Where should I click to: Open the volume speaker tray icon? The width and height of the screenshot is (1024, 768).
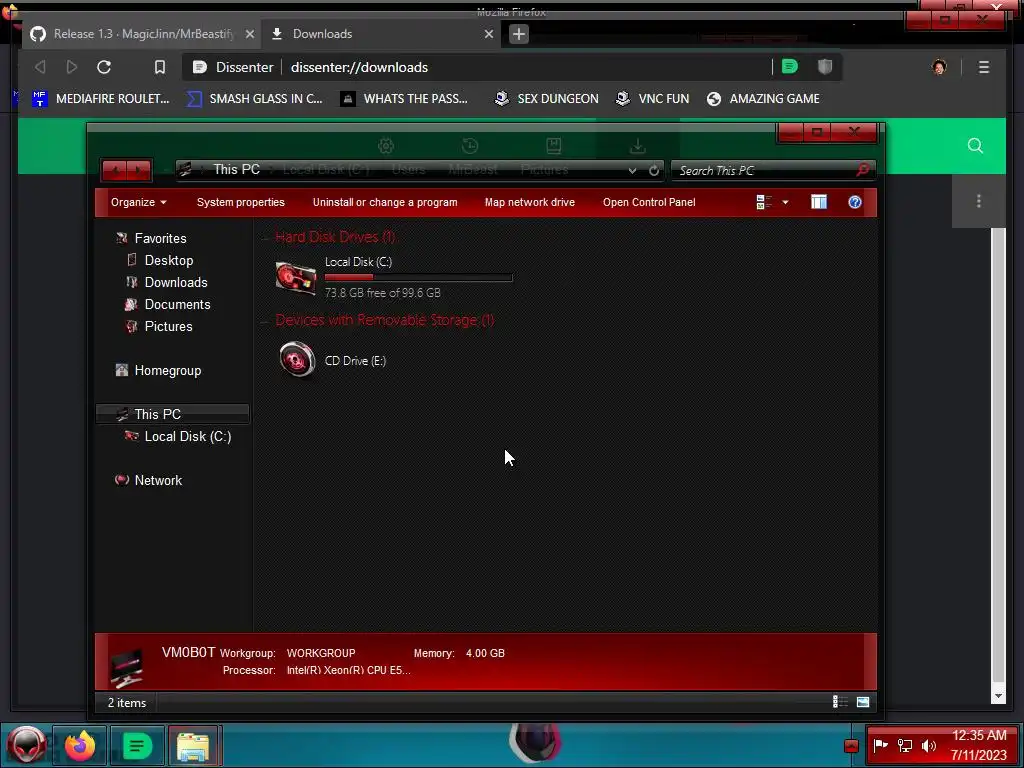click(929, 746)
